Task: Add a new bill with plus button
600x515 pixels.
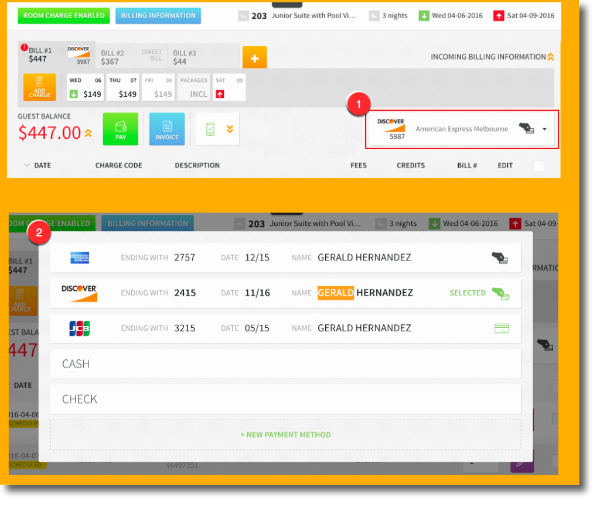Action: [x=254, y=58]
